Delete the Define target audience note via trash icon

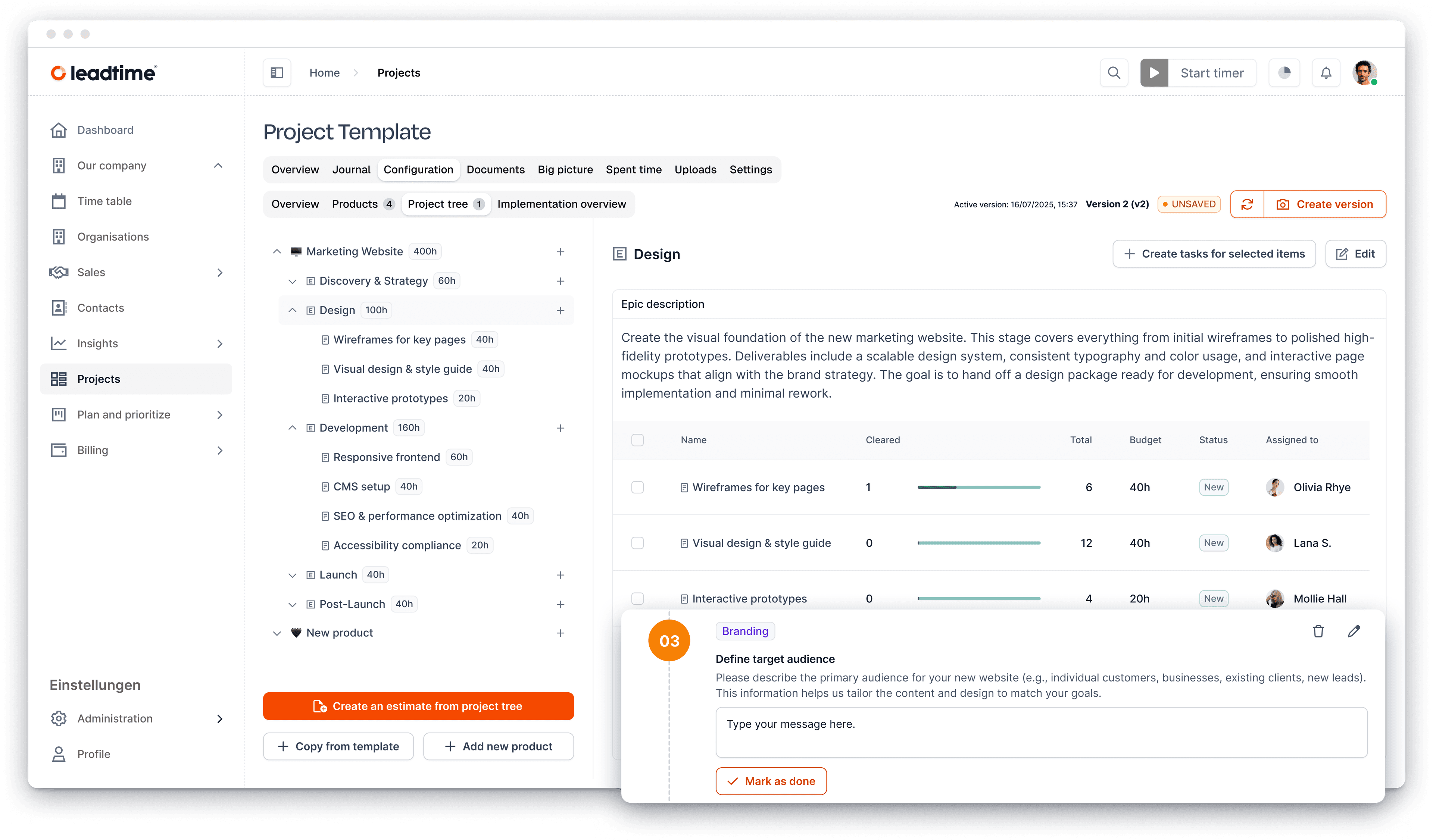tap(1319, 631)
